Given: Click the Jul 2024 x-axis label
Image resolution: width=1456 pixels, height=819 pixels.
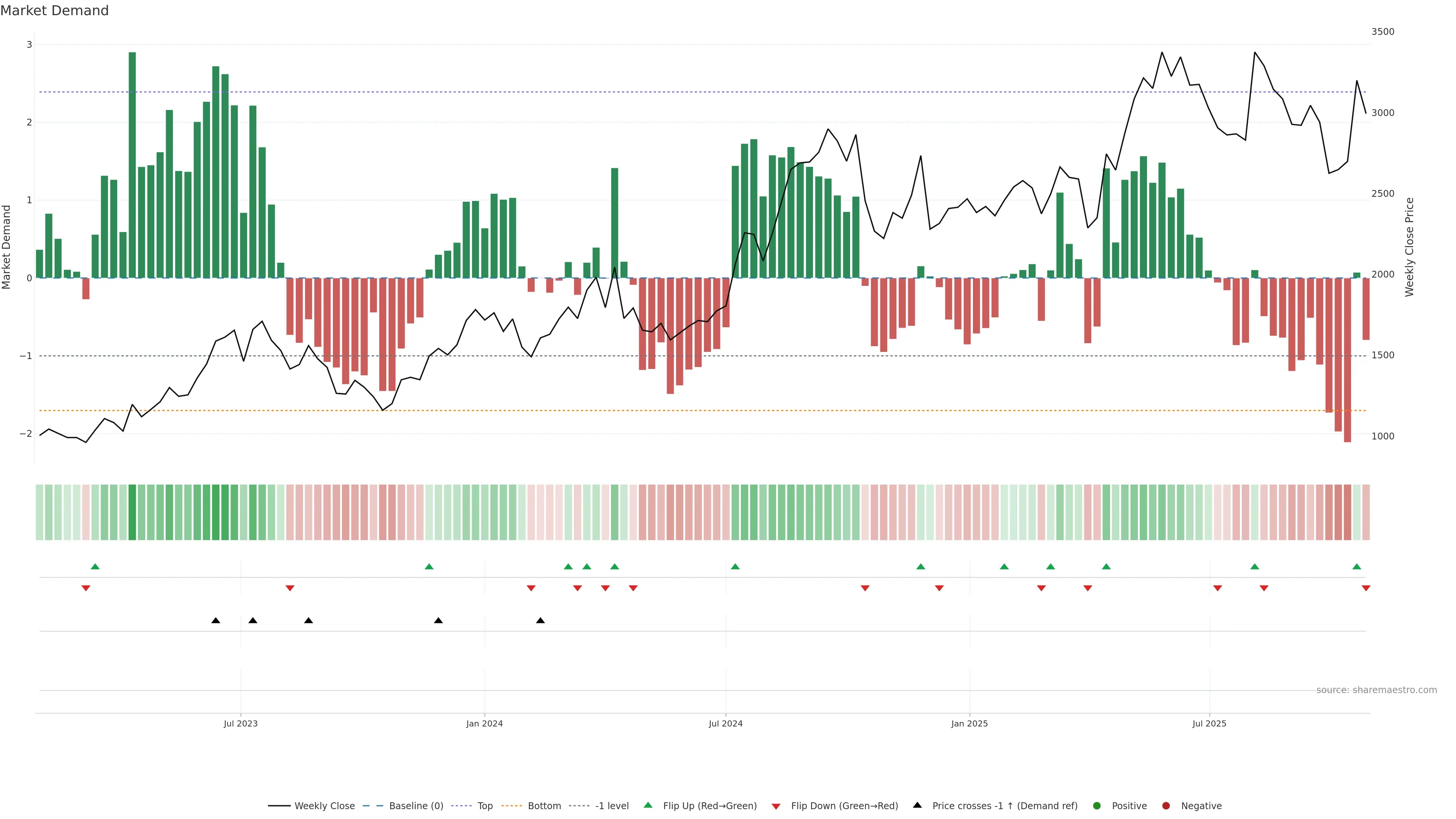Looking at the screenshot, I should tap(726, 723).
